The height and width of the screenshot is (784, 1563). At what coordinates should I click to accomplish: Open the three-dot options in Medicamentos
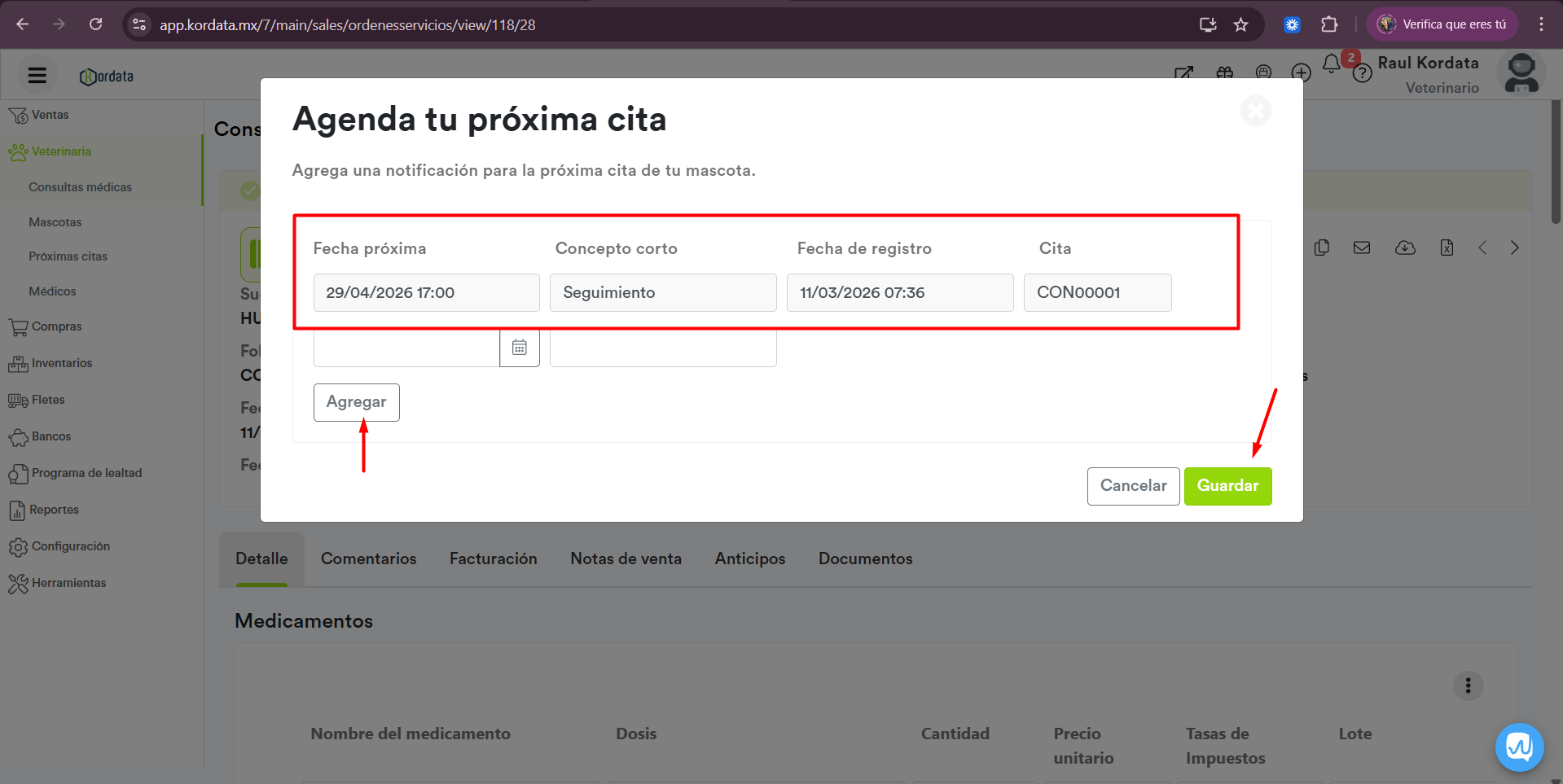(1468, 685)
